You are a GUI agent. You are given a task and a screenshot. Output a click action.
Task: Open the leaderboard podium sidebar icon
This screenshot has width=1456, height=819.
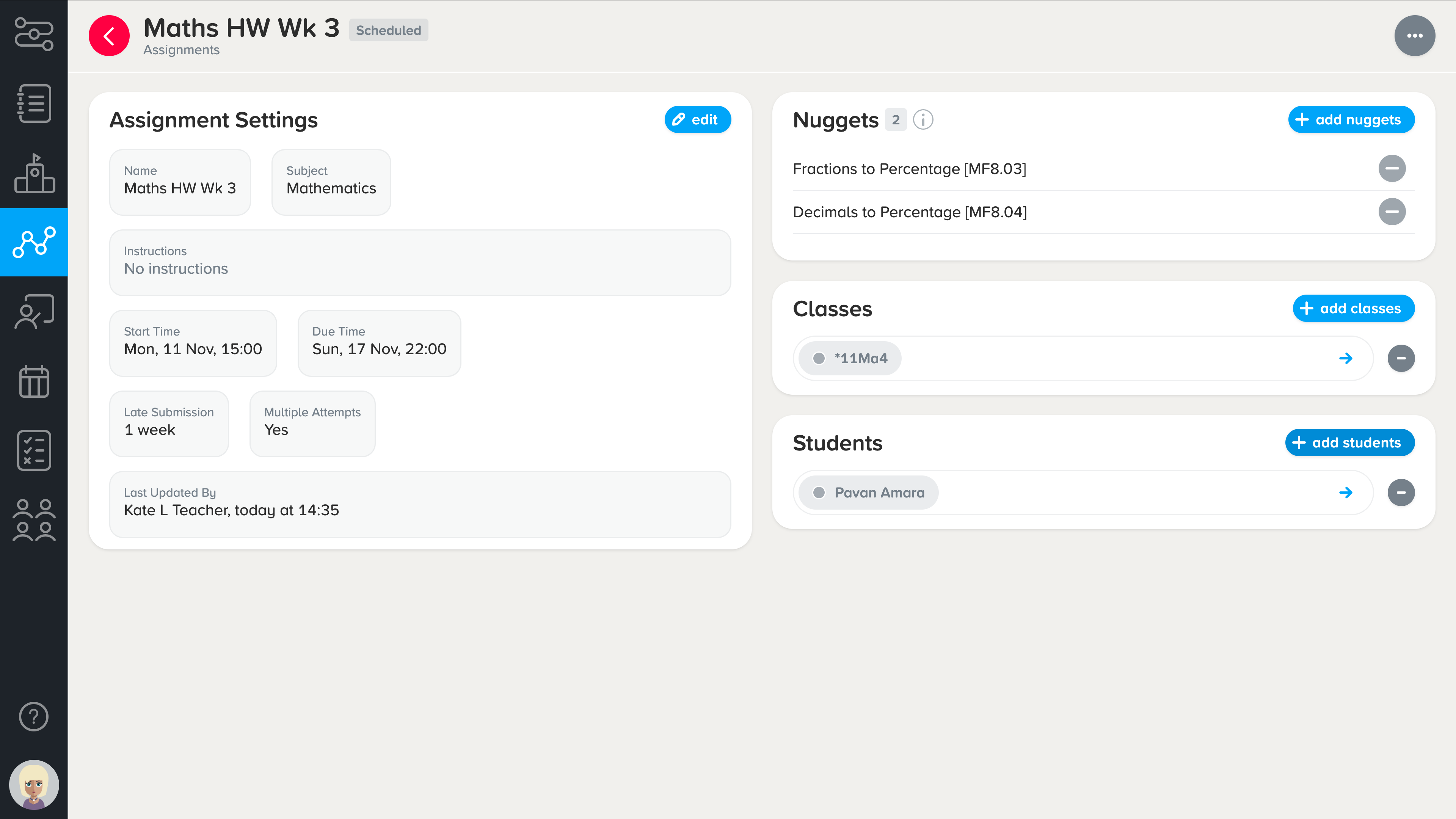click(34, 174)
